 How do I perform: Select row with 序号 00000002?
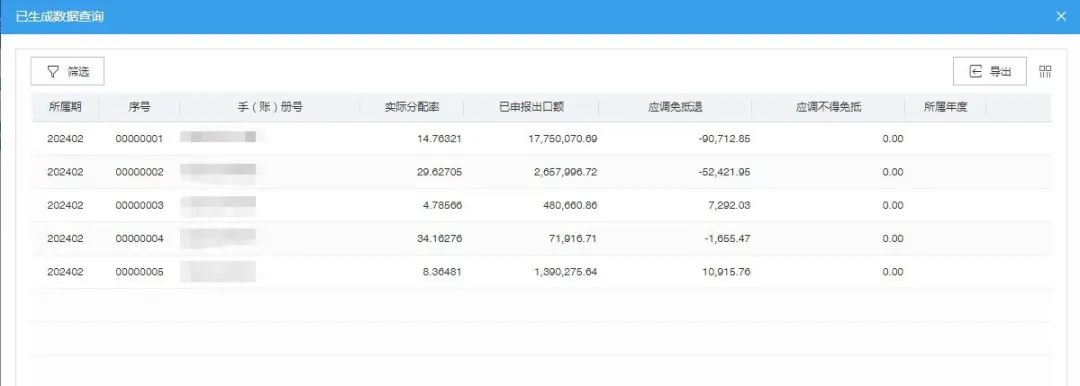541,172
